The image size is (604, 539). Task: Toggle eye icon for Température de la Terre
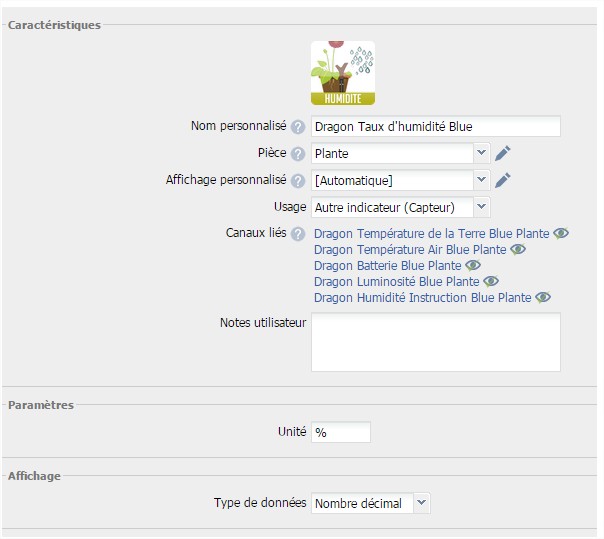click(561, 233)
